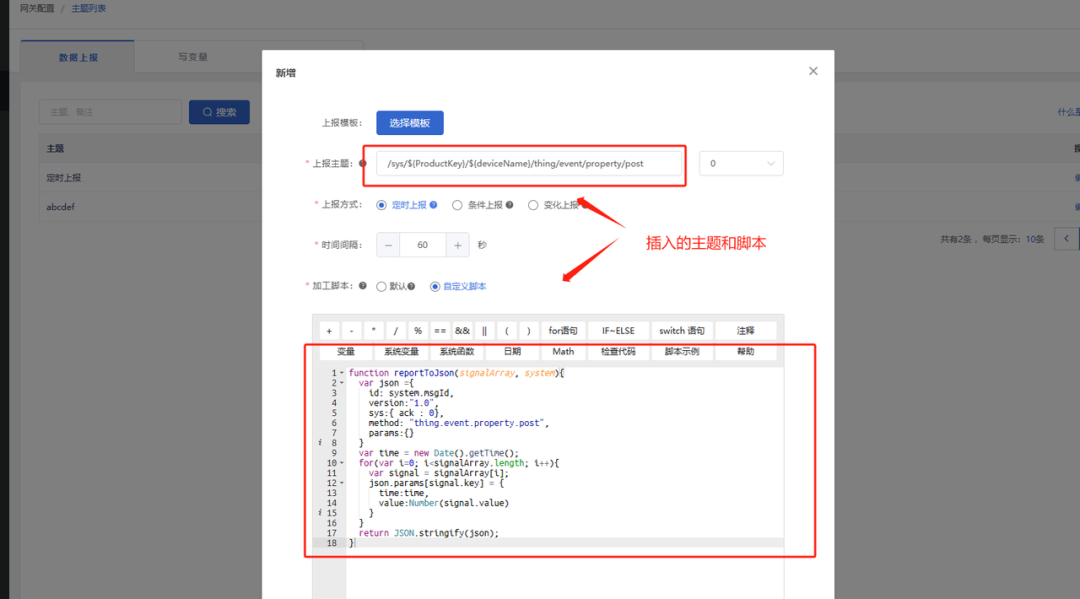1080x599 pixels.
Task: Click the info icon next to 加工脚本 label
Action: click(x=362, y=286)
